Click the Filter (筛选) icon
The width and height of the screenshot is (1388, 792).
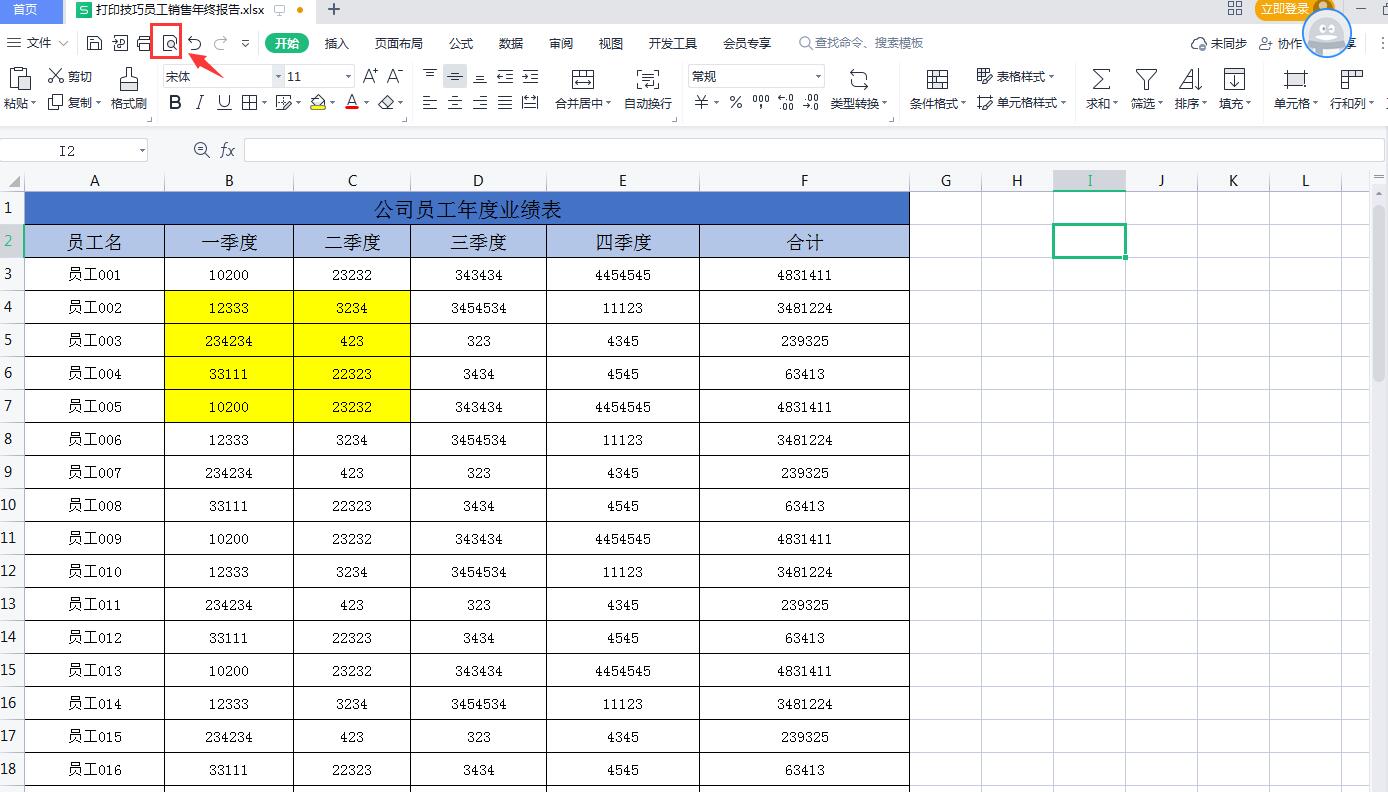(x=1144, y=88)
